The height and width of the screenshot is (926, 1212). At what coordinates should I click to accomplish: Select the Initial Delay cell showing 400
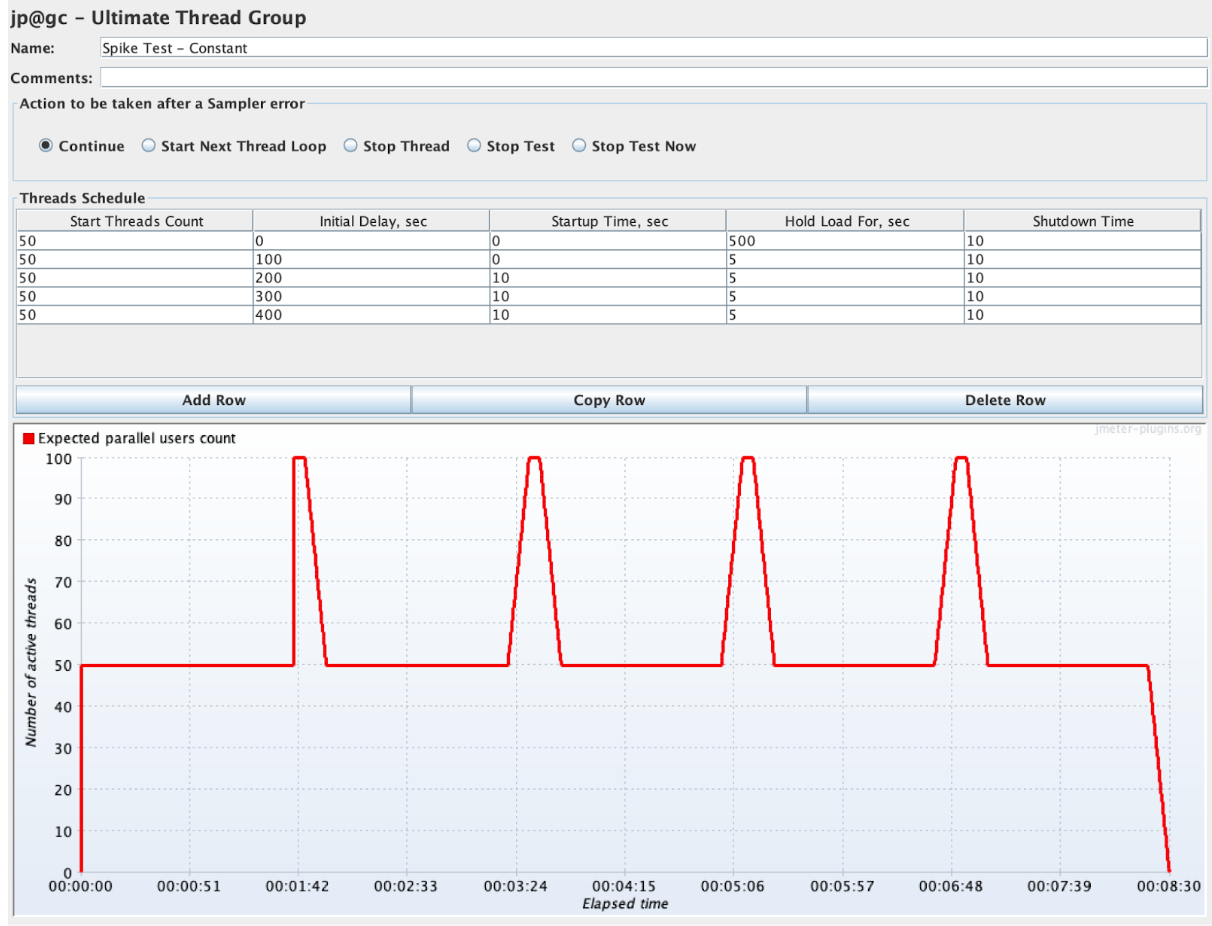tap(371, 315)
